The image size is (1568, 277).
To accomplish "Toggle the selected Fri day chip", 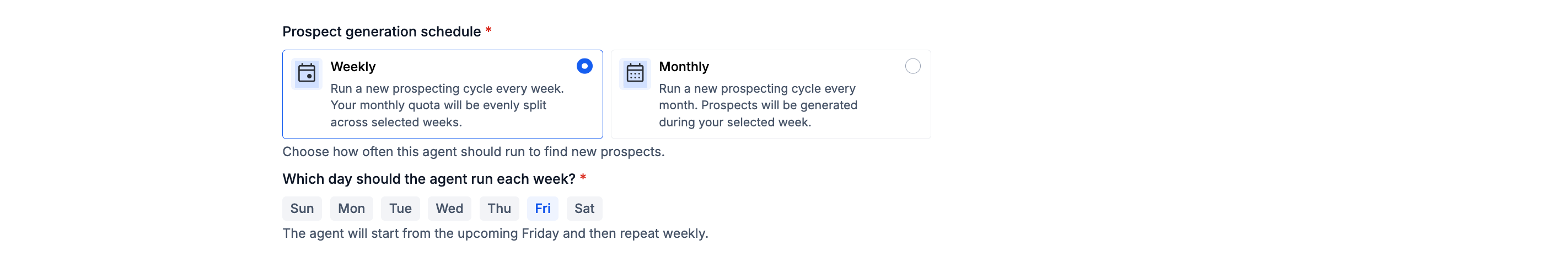I will [543, 209].
